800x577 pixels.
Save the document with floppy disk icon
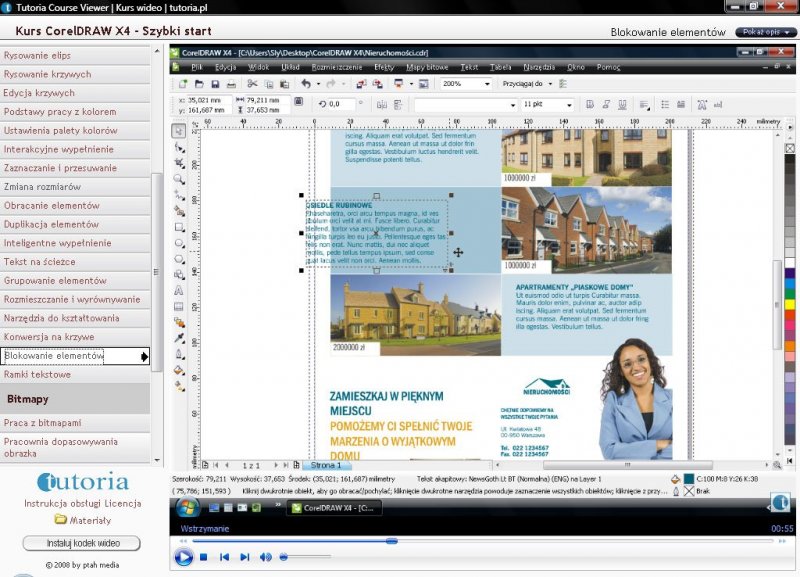215,84
